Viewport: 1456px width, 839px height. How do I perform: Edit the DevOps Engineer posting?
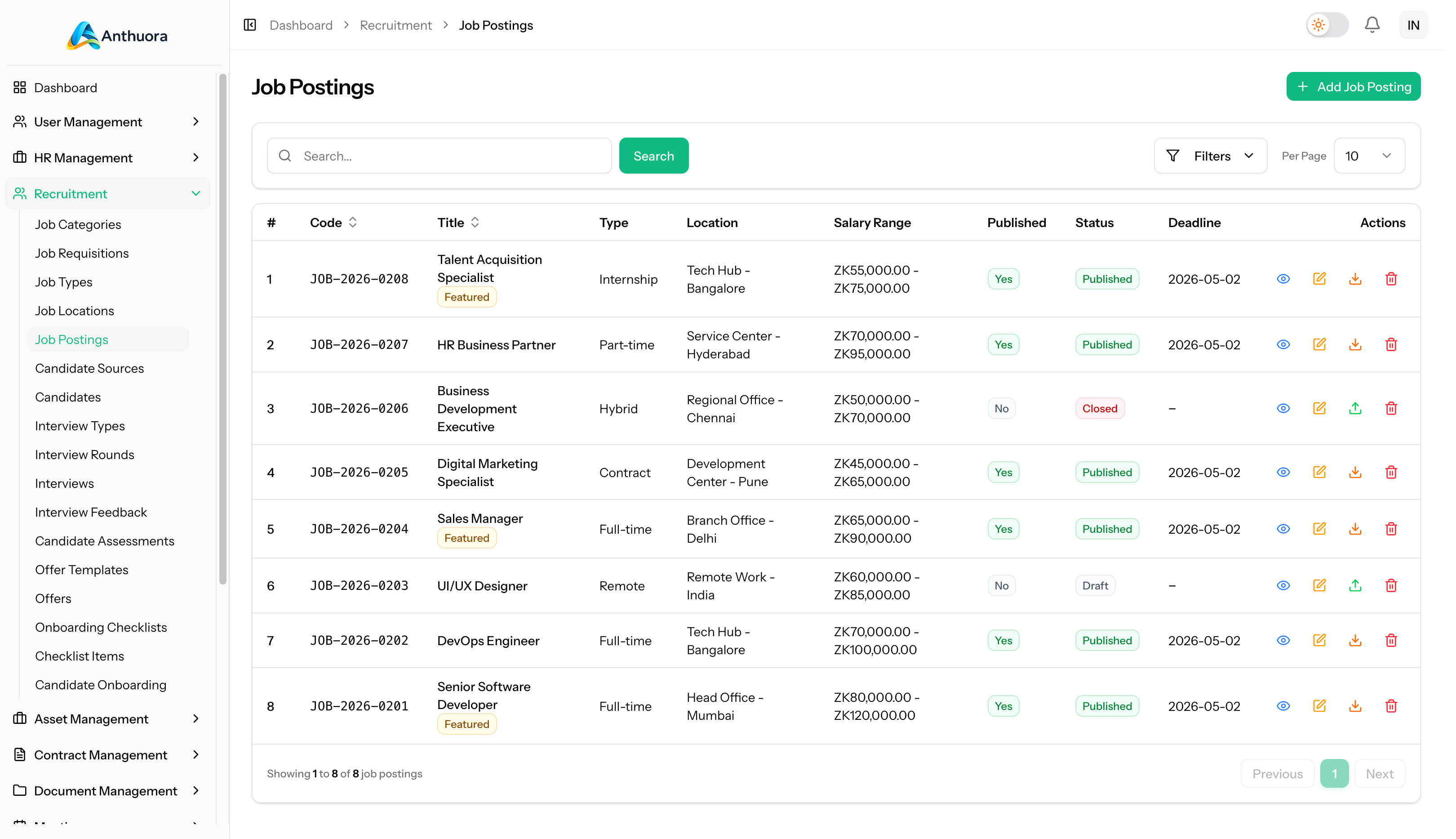coord(1318,640)
